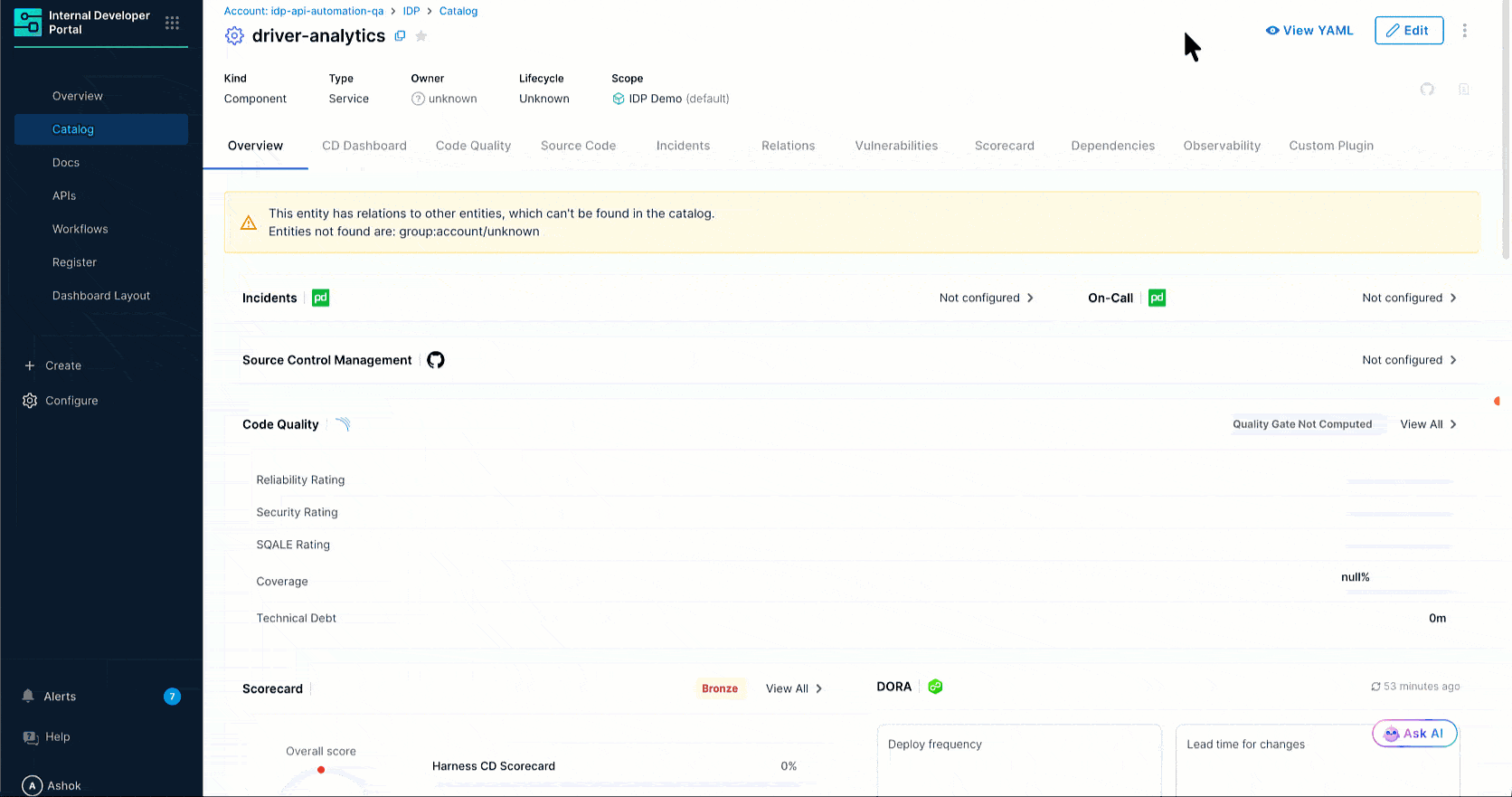Open the GitHub source link icon
This screenshot has width=1512, height=797.
click(x=1427, y=89)
